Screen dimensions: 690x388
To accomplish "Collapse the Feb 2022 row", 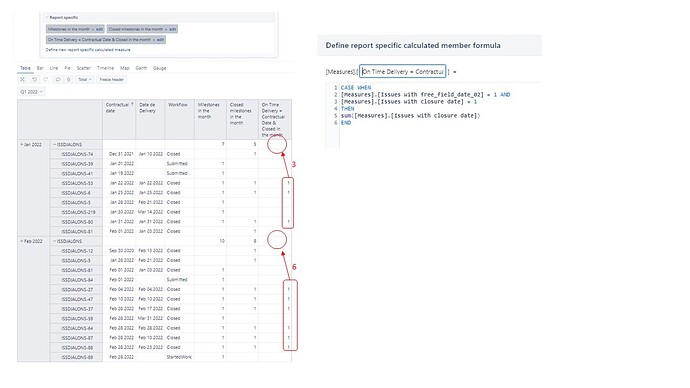I will (21, 241).
